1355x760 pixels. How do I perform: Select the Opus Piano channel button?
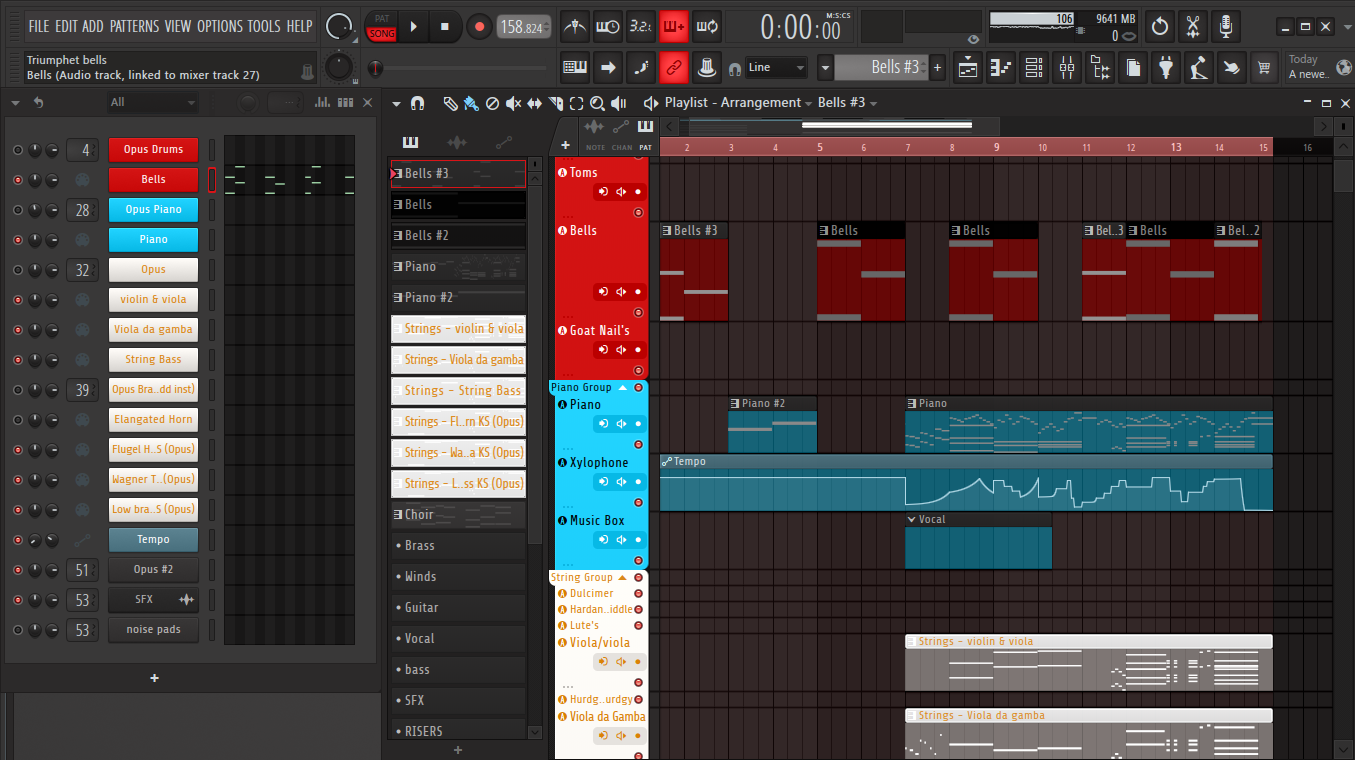(153, 210)
